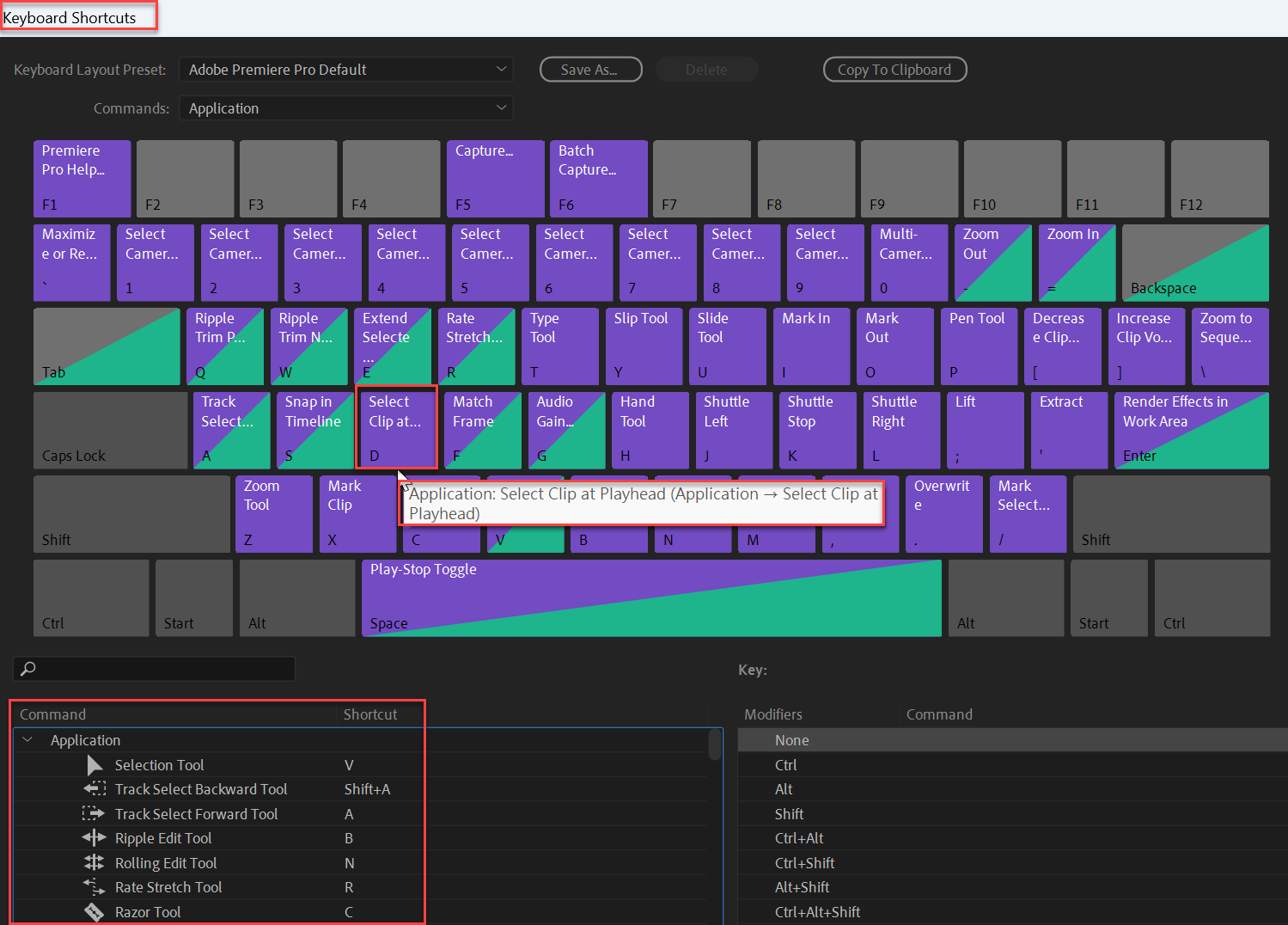
Task: Click the Z key labeled Zoom Tool
Action: 274,514
